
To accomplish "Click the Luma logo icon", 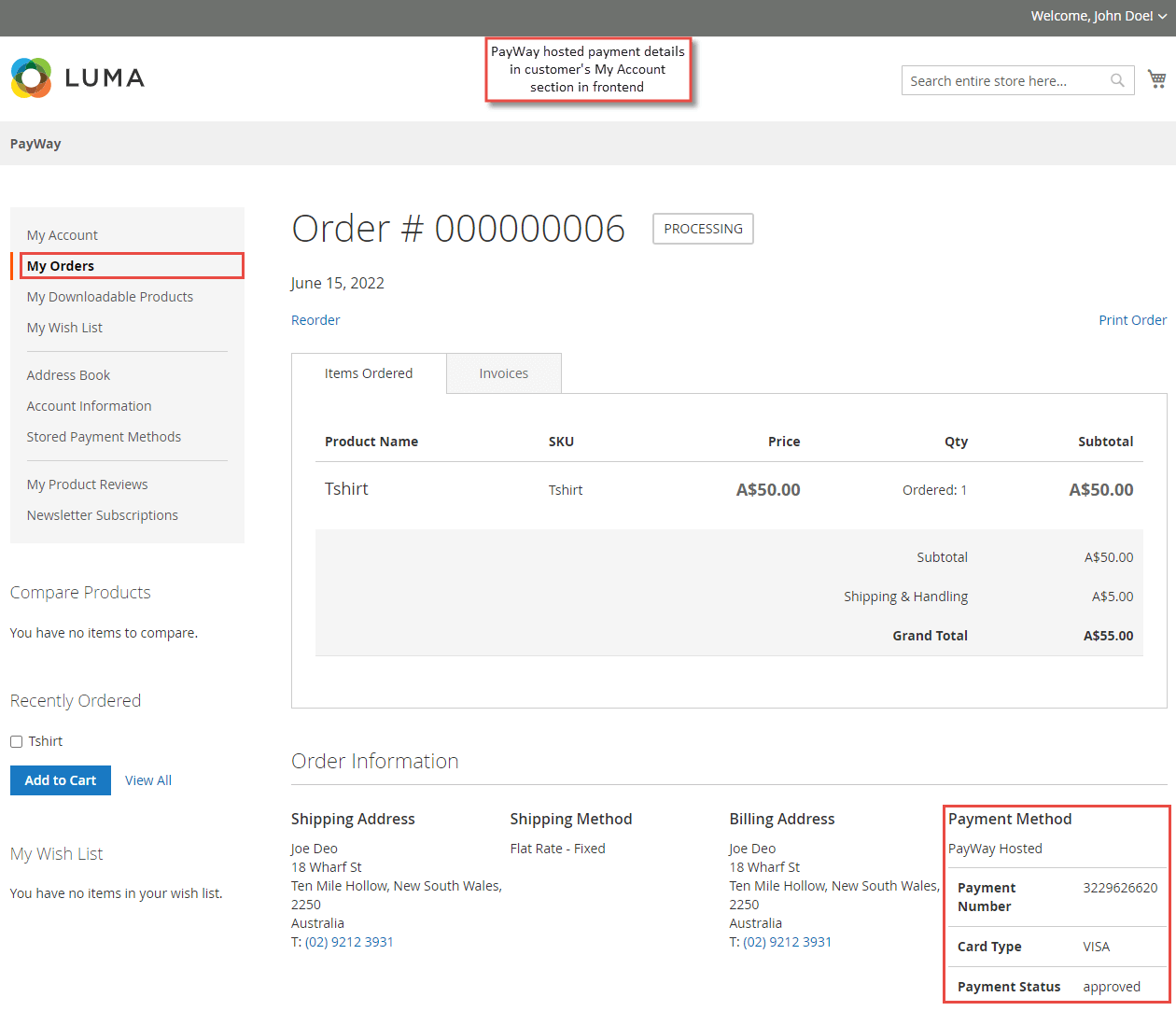I will (x=31, y=77).
